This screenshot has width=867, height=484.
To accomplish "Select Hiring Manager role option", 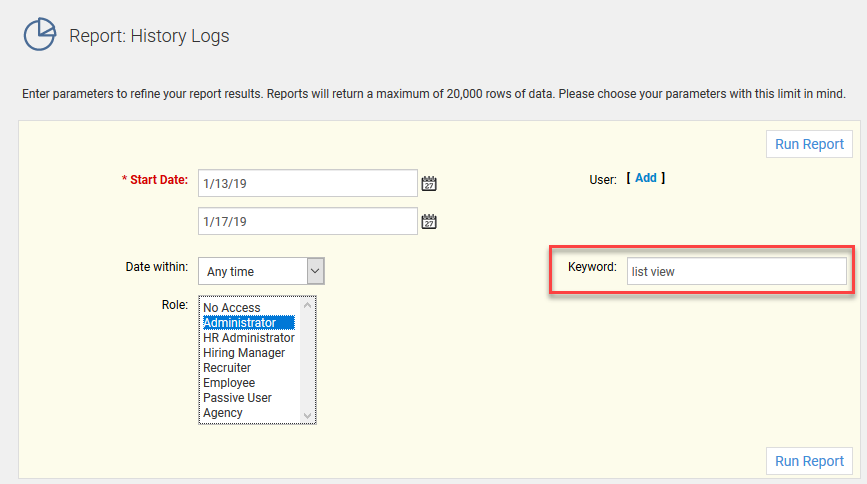I will (244, 353).
